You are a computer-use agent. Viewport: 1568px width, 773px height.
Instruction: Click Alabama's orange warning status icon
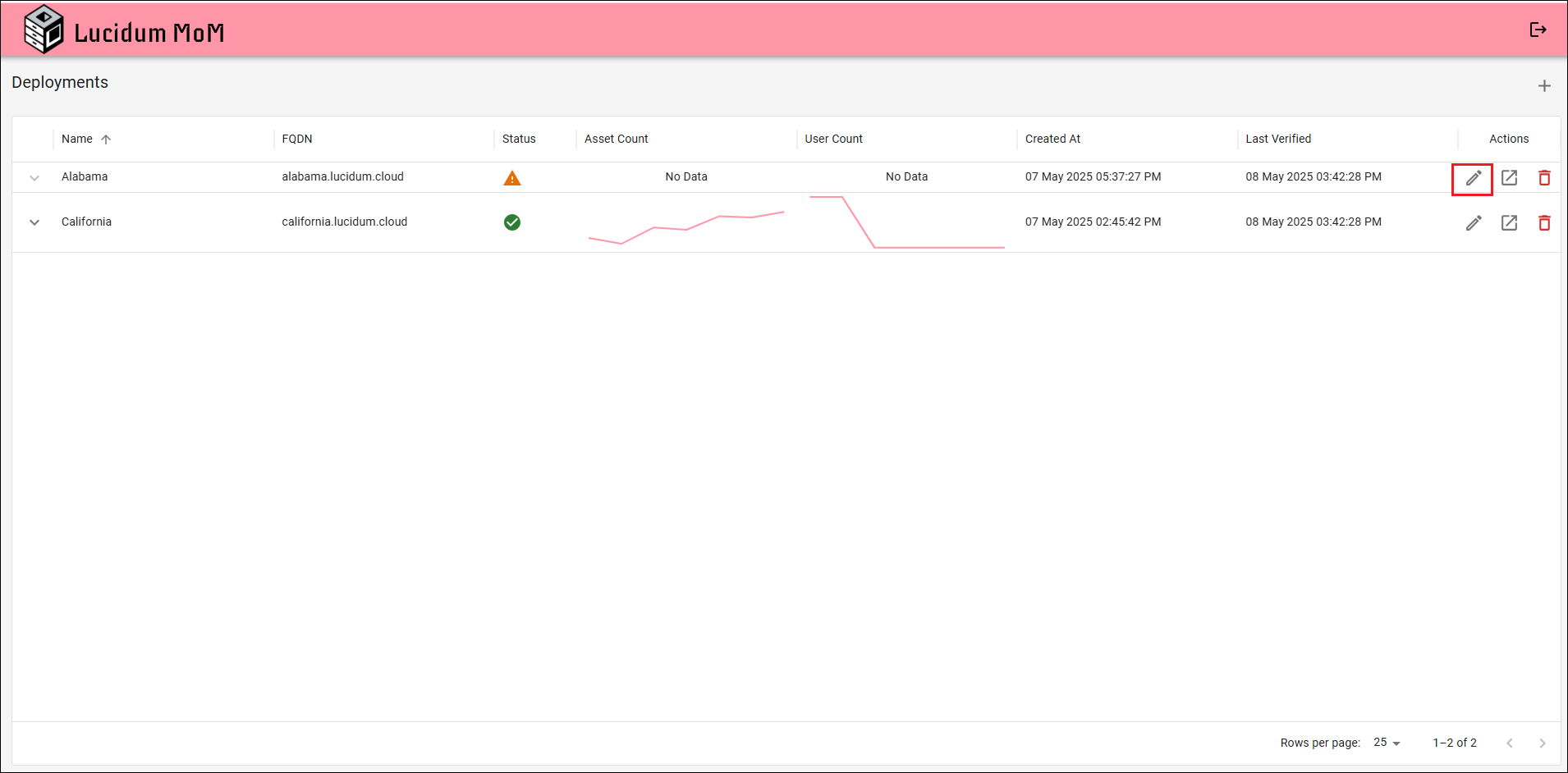coord(511,178)
